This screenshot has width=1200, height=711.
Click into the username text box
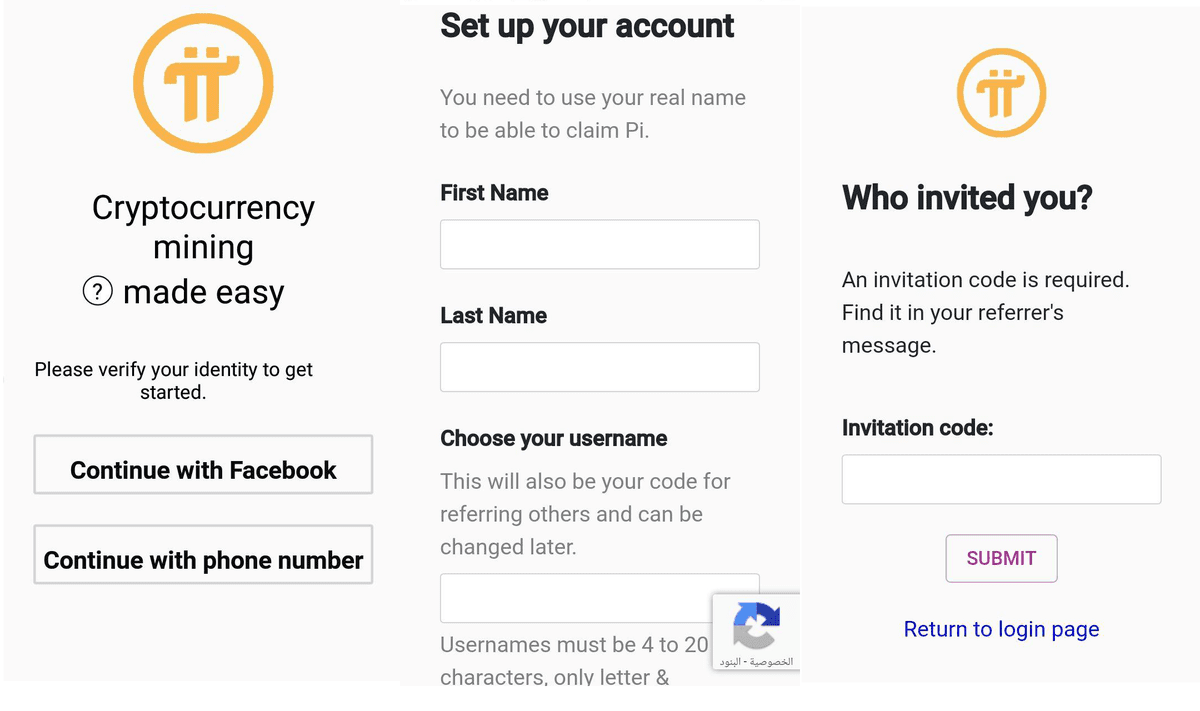point(575,598)
